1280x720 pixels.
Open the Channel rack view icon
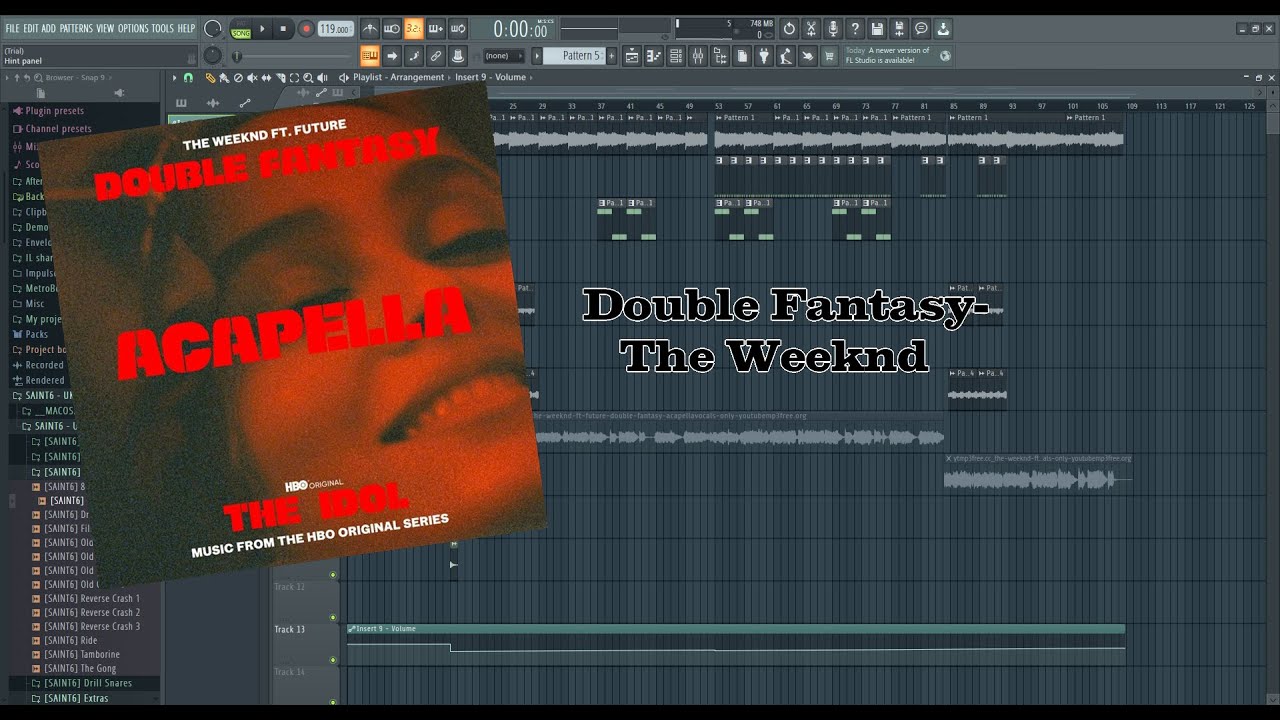pyautogui.click(x=676, y=56)
